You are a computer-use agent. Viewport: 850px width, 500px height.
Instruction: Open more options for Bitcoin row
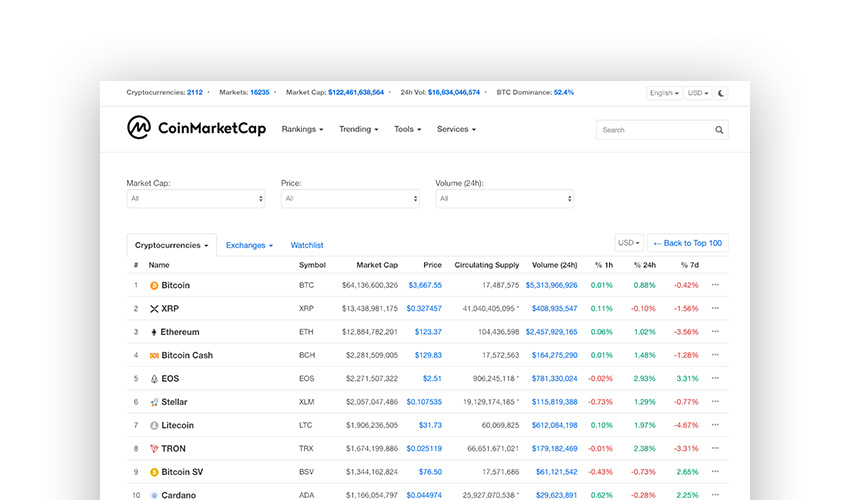(x=715, y=285)
